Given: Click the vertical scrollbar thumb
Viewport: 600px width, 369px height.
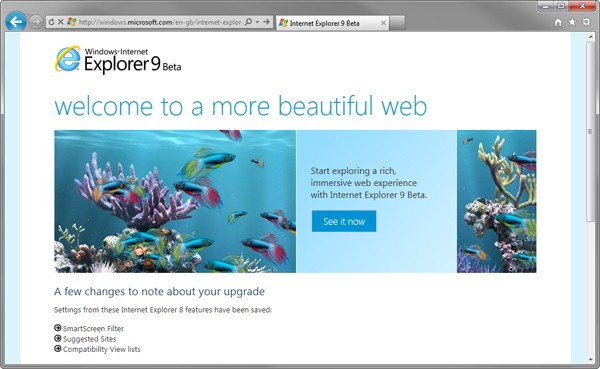Looking at the screenshot, I should 590,131.
